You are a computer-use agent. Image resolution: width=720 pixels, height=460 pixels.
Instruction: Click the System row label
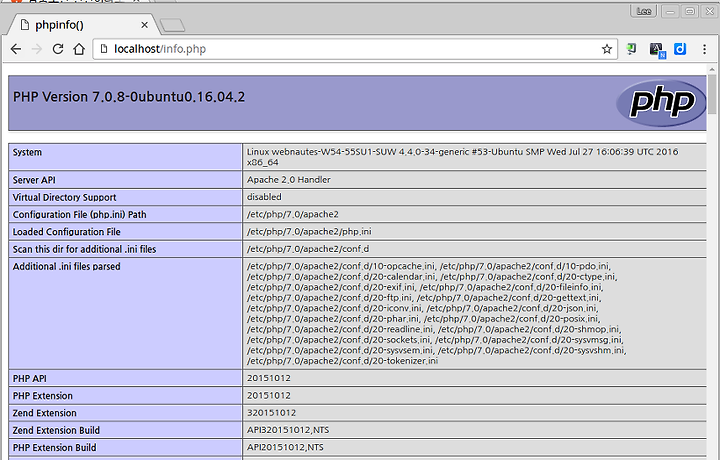point(27,152)
